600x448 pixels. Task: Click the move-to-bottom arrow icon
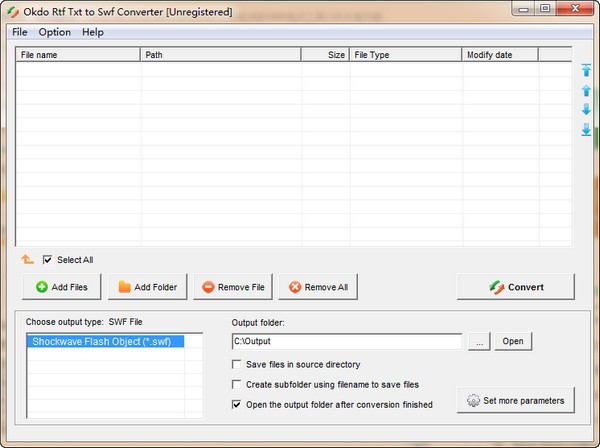586,129
